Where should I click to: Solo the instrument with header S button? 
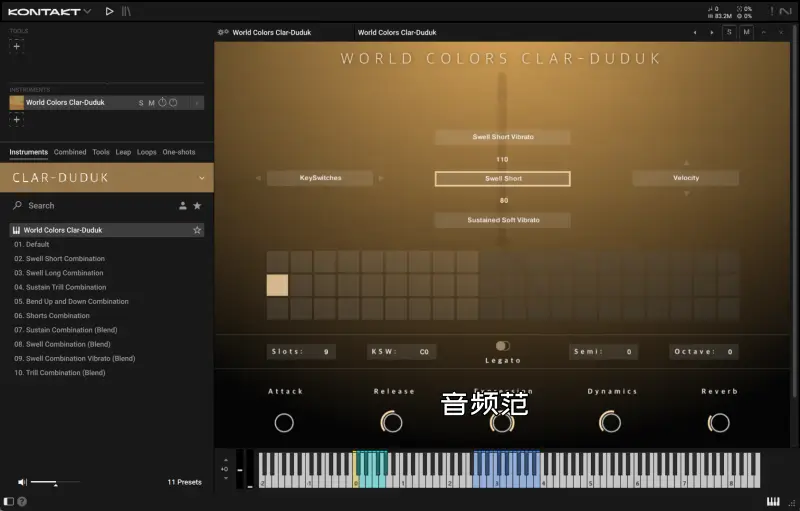pyautogui.click(x=729, y=32)
